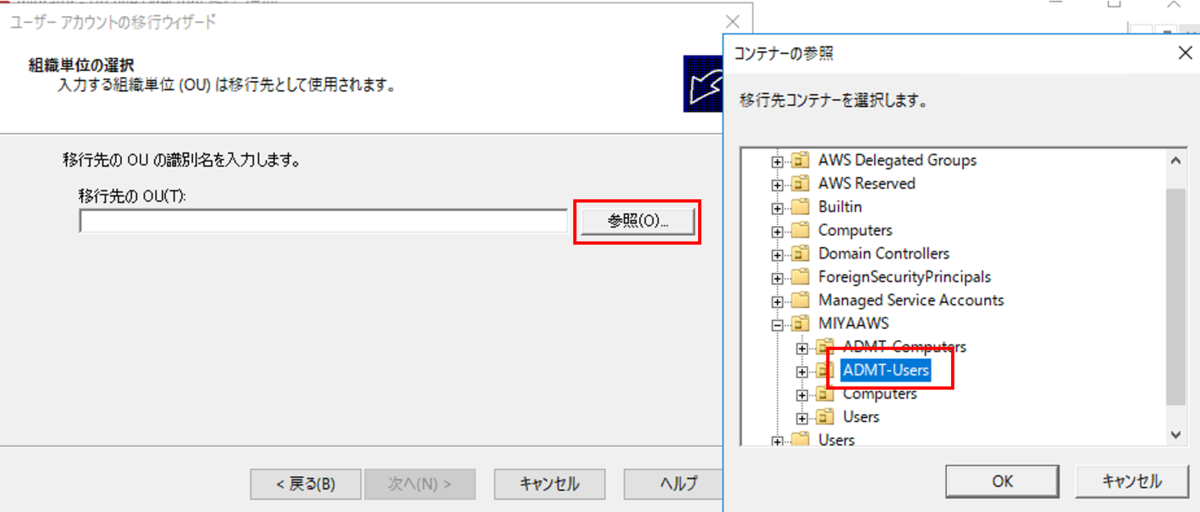Select the Builtin container label
This screenshot has height=512, width=1200.
[840, 207]
